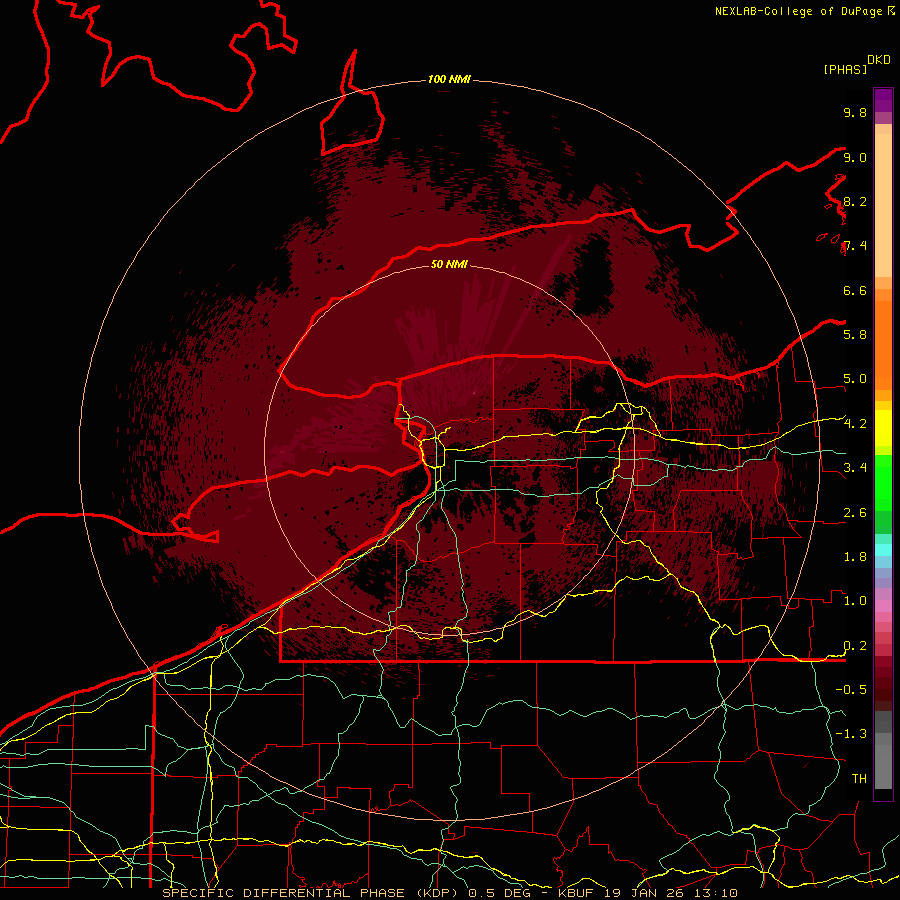Click the -1.3 value on the color scale

point(851,734)
